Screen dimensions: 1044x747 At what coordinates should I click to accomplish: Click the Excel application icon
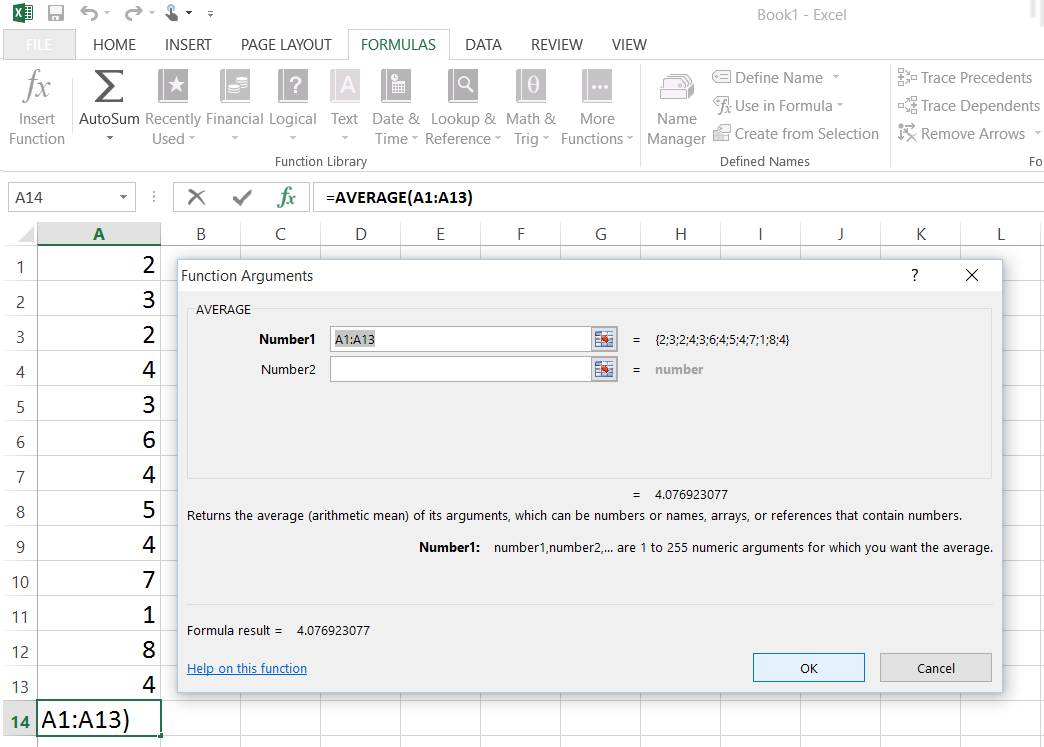pos(23,13)
